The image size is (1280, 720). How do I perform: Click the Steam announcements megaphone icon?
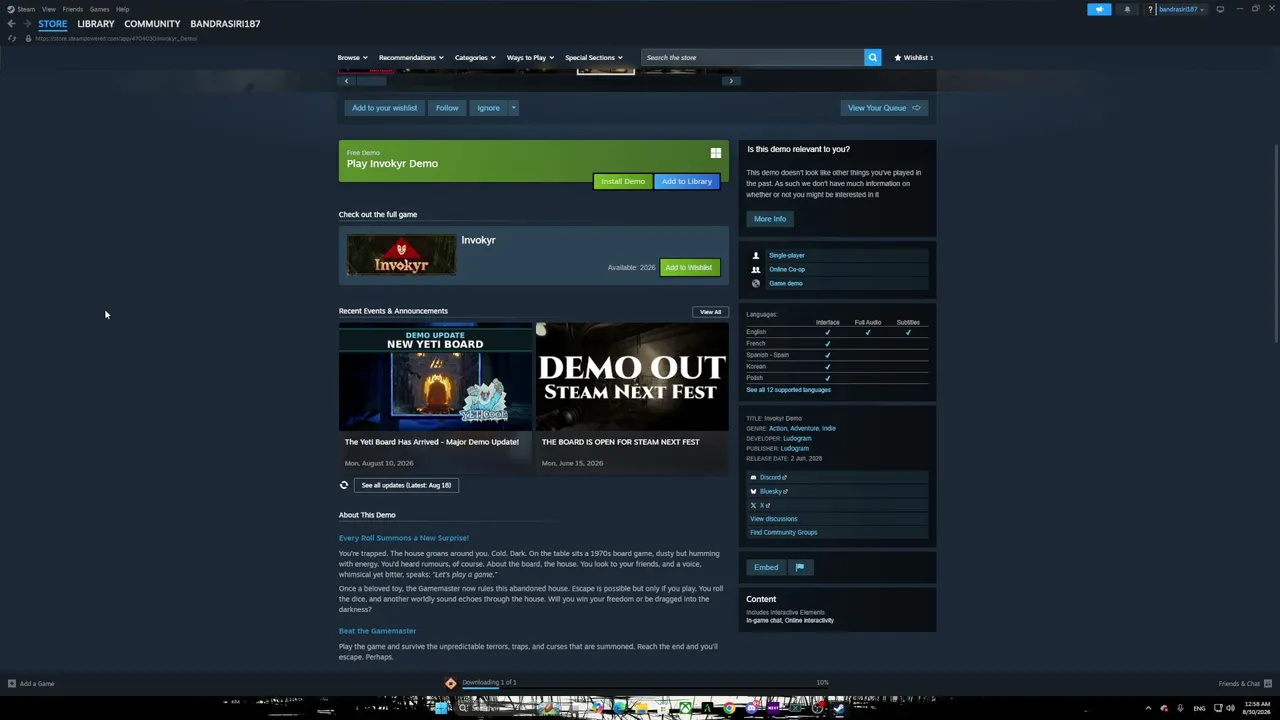point(1099,9)
